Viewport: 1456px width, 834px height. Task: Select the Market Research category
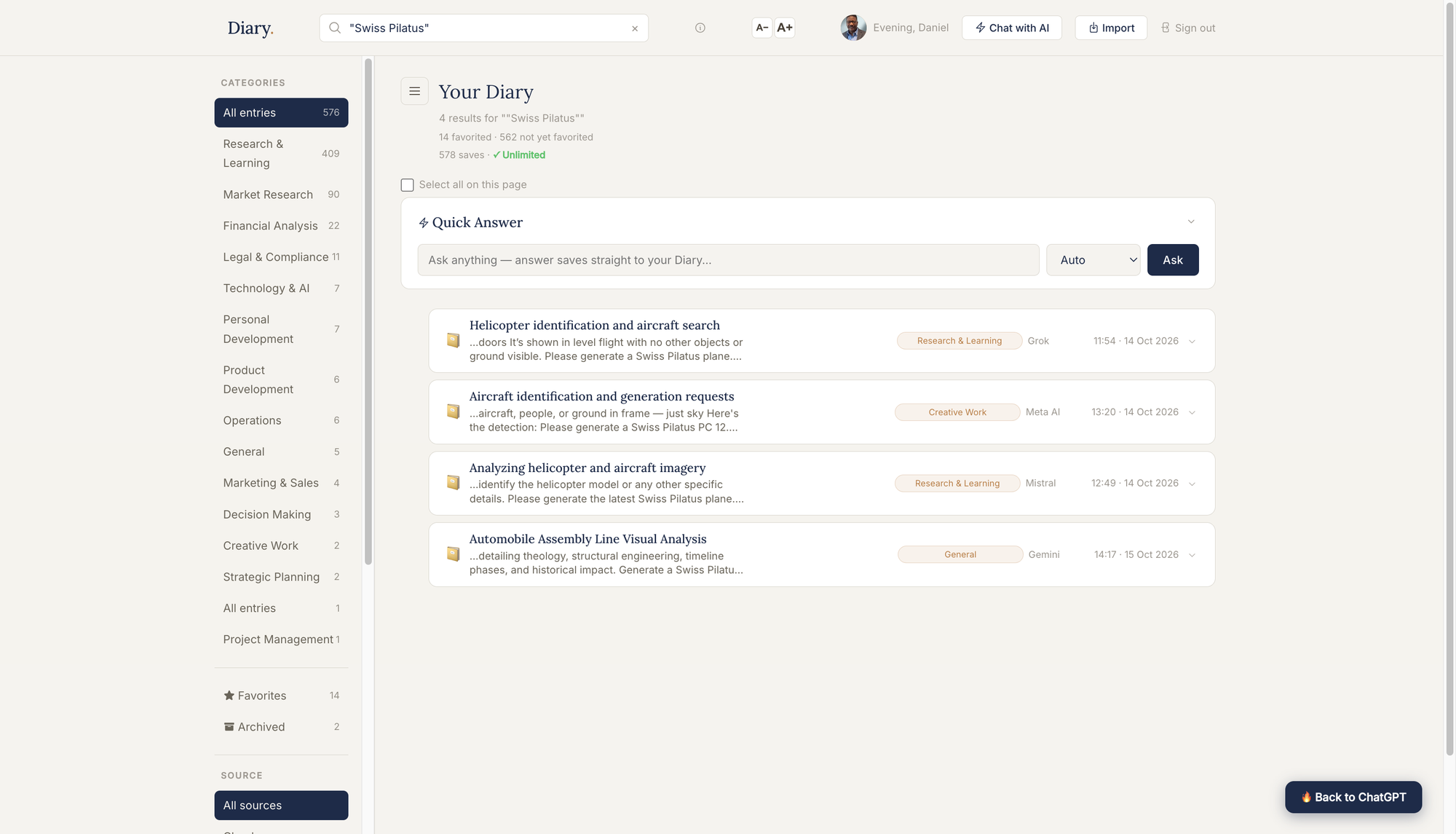[281, 194]
